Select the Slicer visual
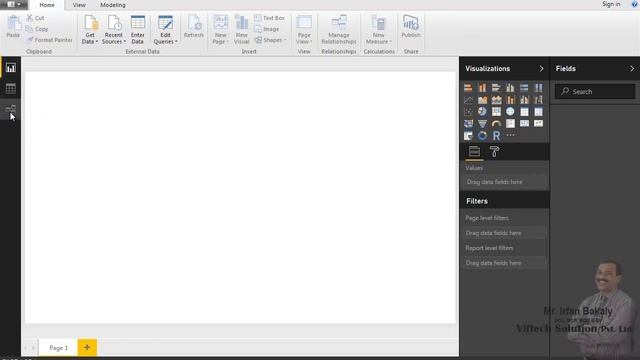 468,136
